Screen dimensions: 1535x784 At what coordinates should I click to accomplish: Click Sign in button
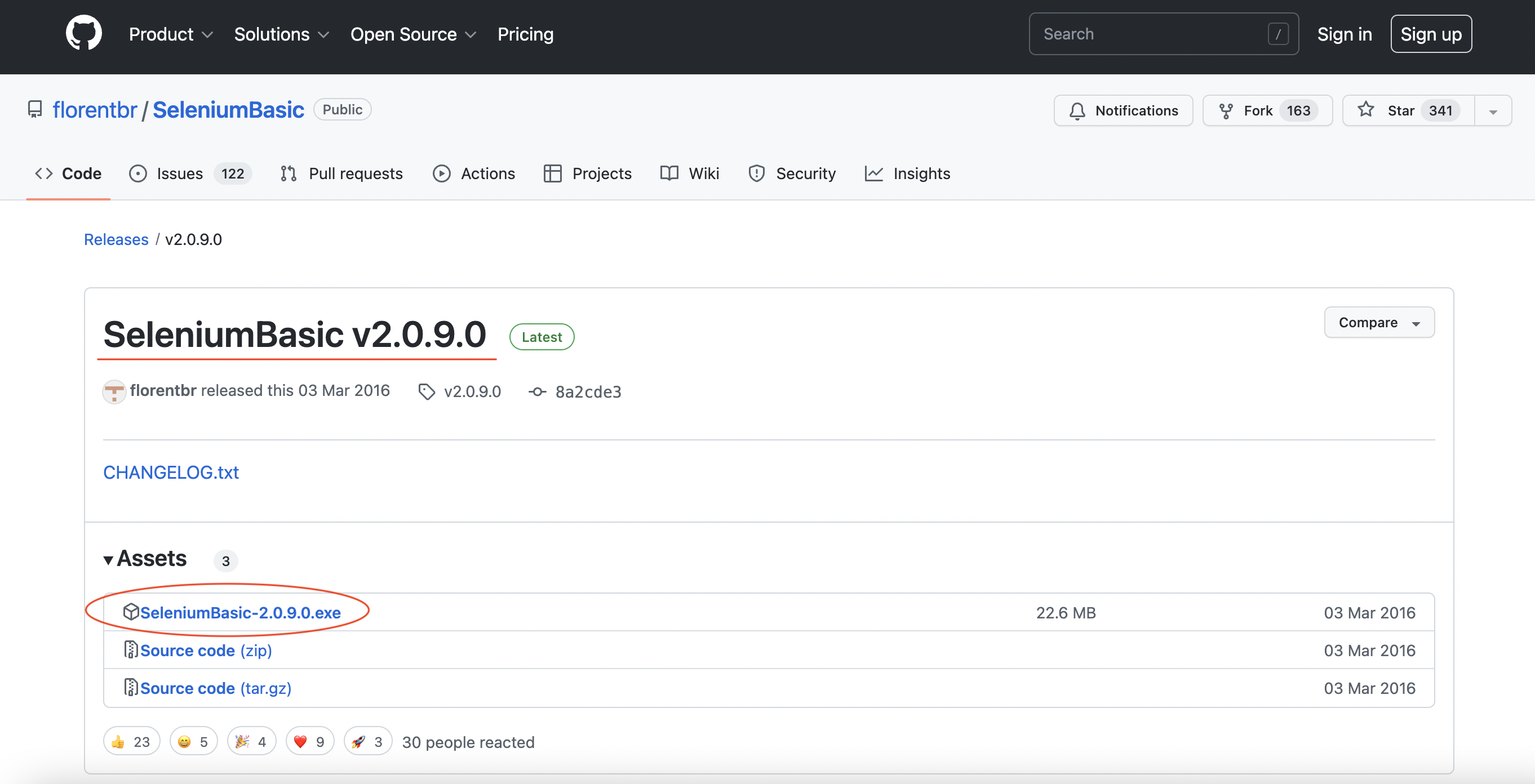coord(1345,33)
